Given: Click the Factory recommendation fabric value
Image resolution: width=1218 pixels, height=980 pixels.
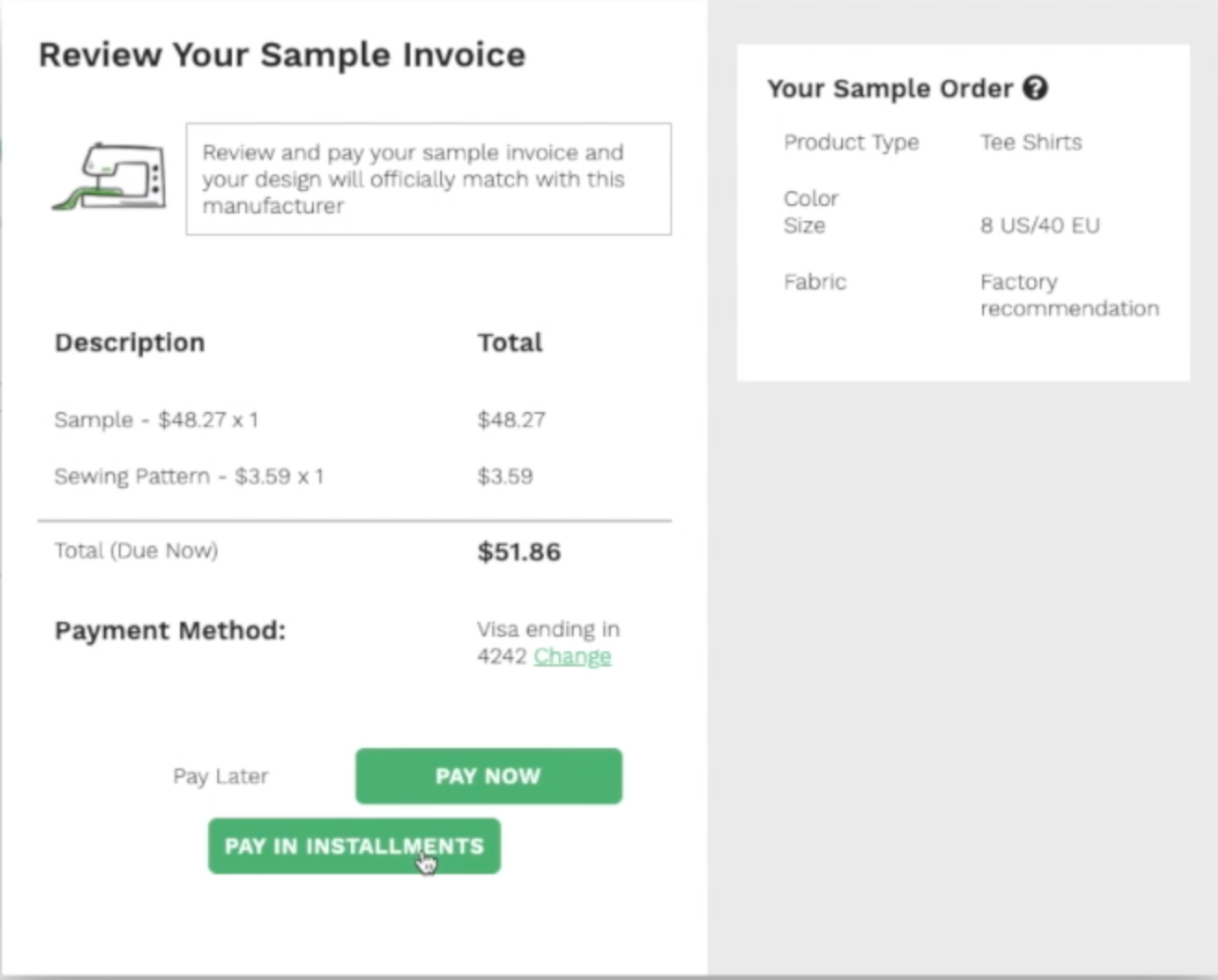Looking at the screenshot, I should pyautogui.click(x=1069, y=294).
